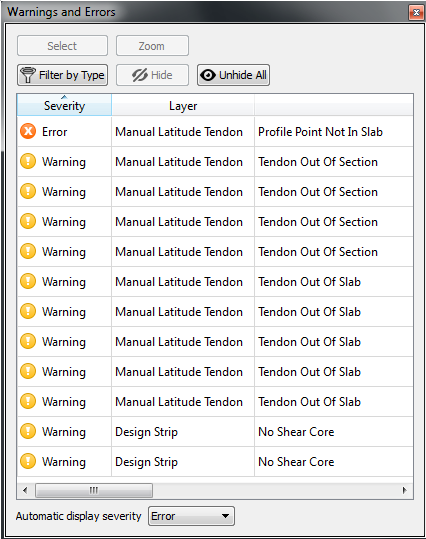Click the funnel icon on Filter by Type
426x539 pixels.
[x=28, y=75]
